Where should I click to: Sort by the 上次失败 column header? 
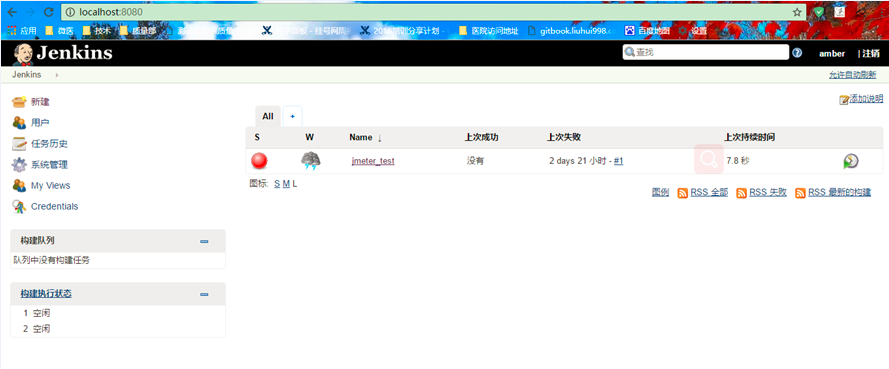(x=564, y=137)
